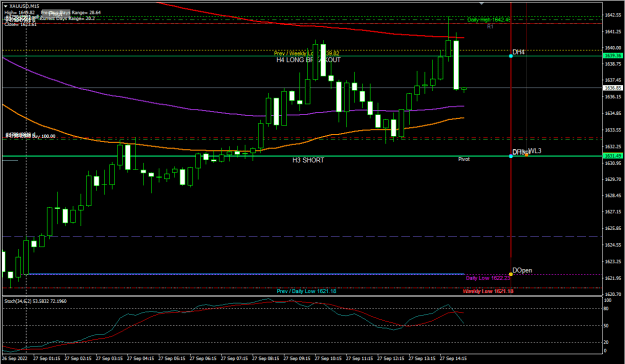Screen dimensions: 625x364
Task: Click the Stochastic 20 level scale value
Action: [x=606, y=342]
